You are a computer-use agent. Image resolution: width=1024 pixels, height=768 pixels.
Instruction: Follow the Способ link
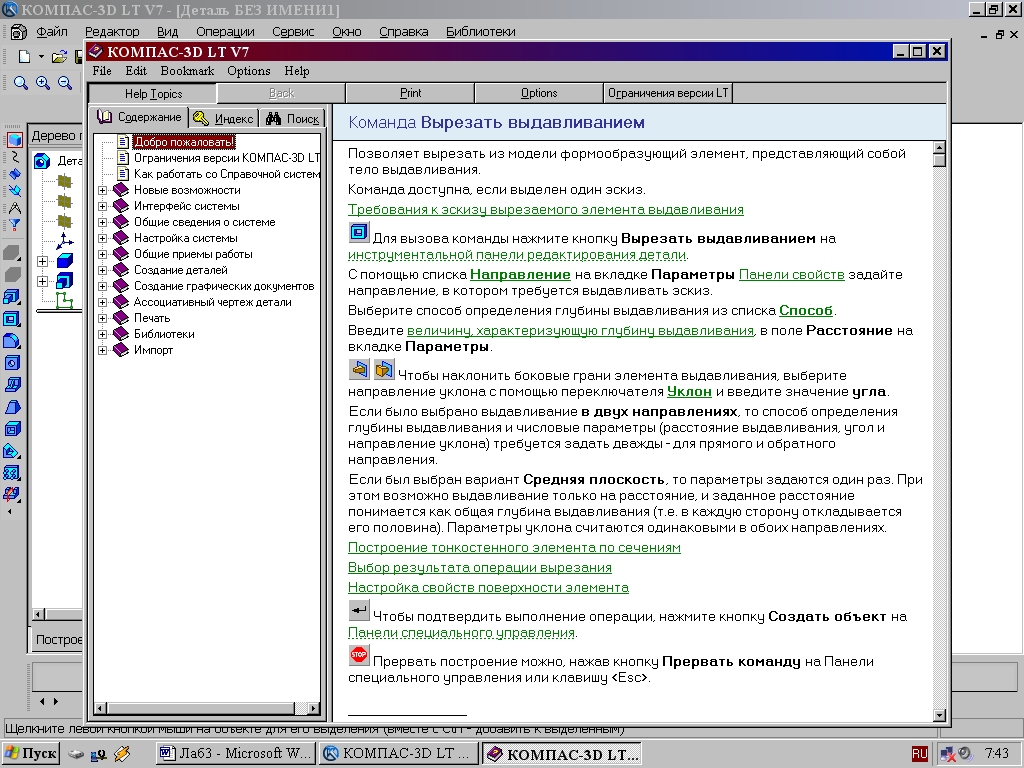pos(806,311)
